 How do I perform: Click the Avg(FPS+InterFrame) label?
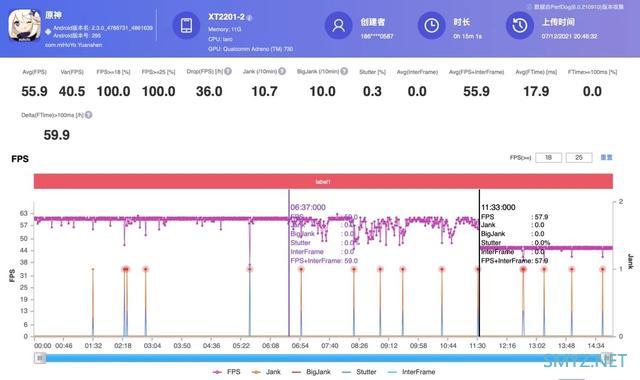[x=476, y=72]
